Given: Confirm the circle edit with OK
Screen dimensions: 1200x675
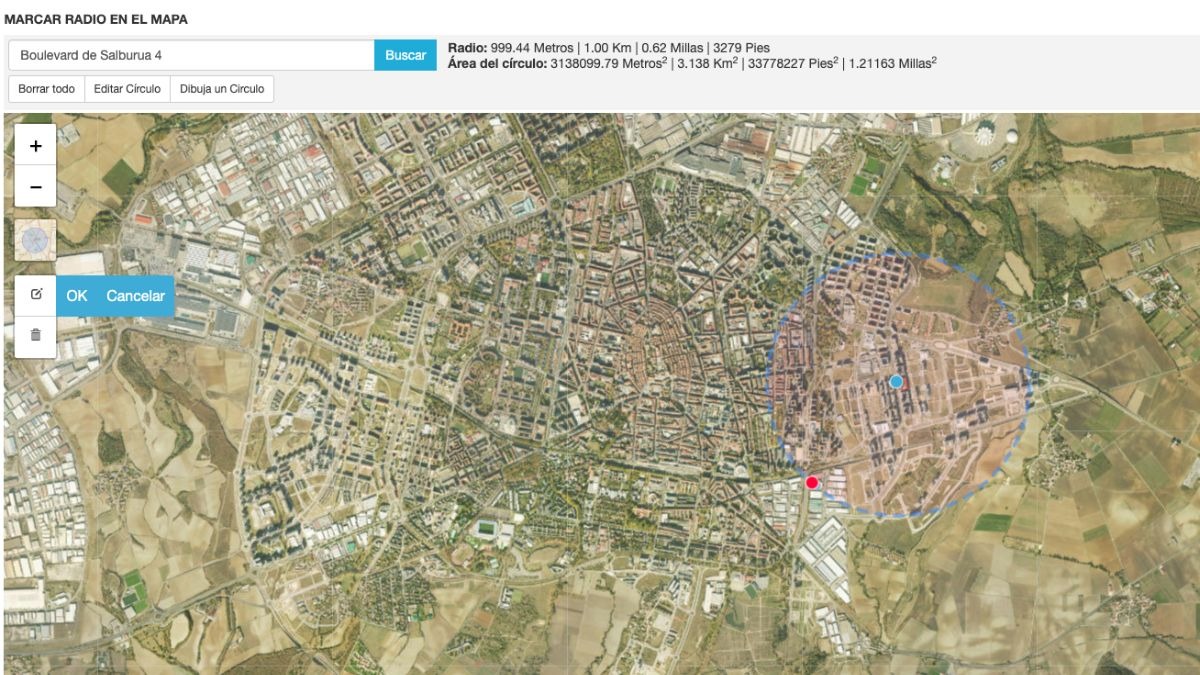Looking at the screenshot, I should point(75,296).
